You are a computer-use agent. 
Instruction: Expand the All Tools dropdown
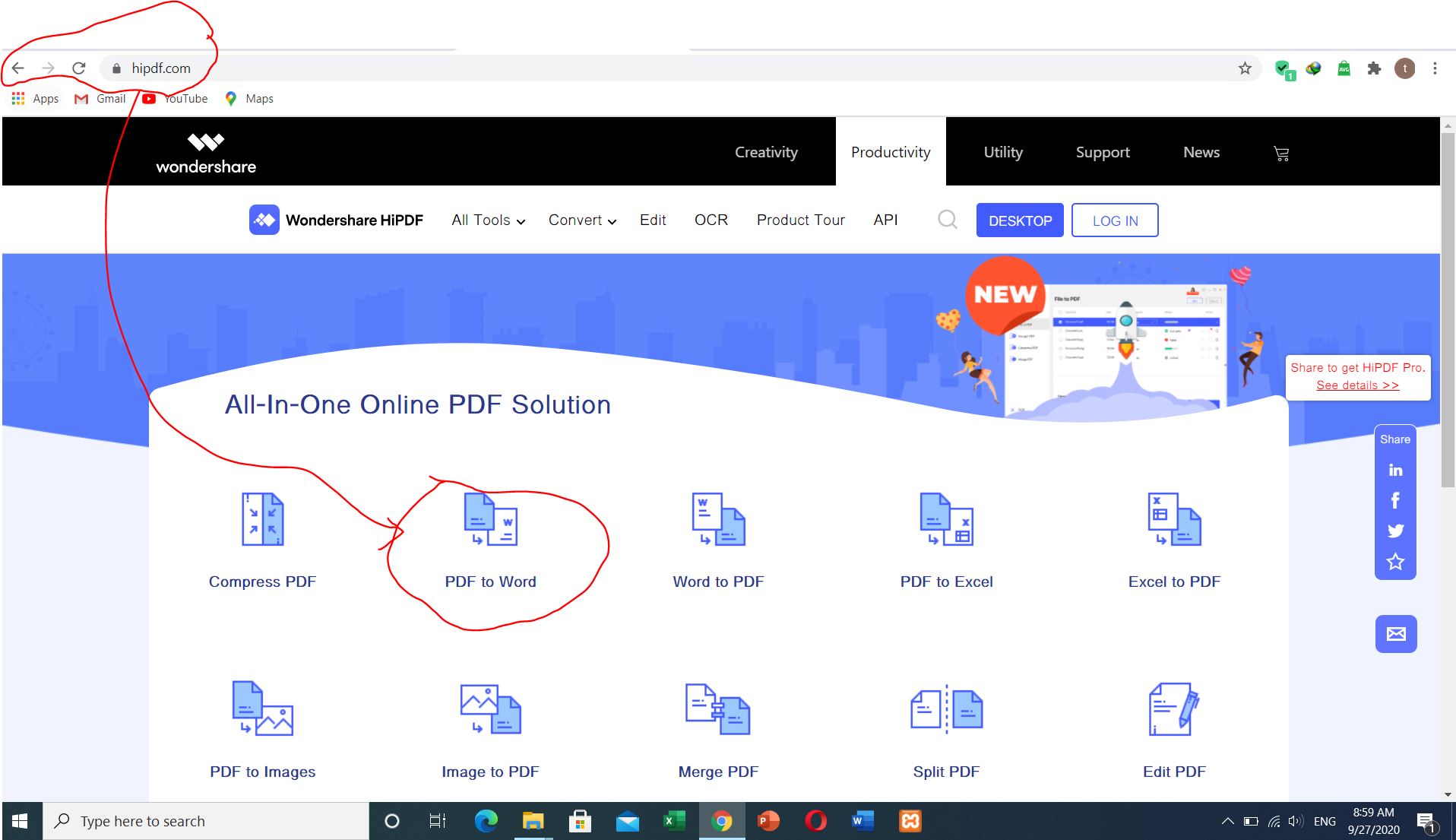click(x=488, y=220)
